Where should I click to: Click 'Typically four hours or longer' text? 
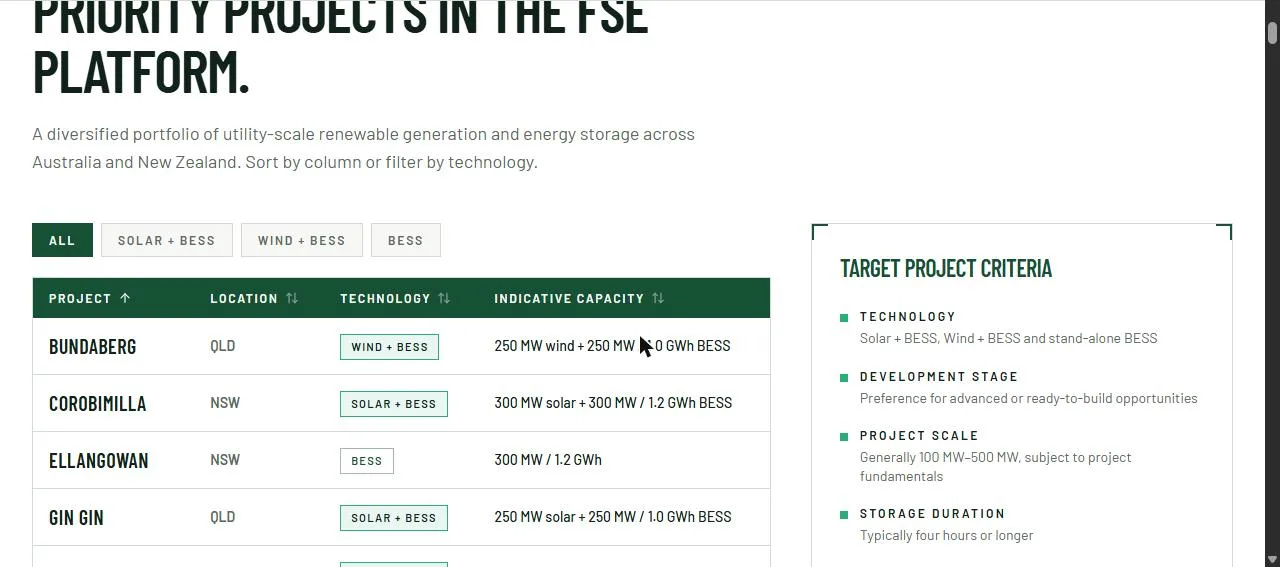(x=947, y=535)
